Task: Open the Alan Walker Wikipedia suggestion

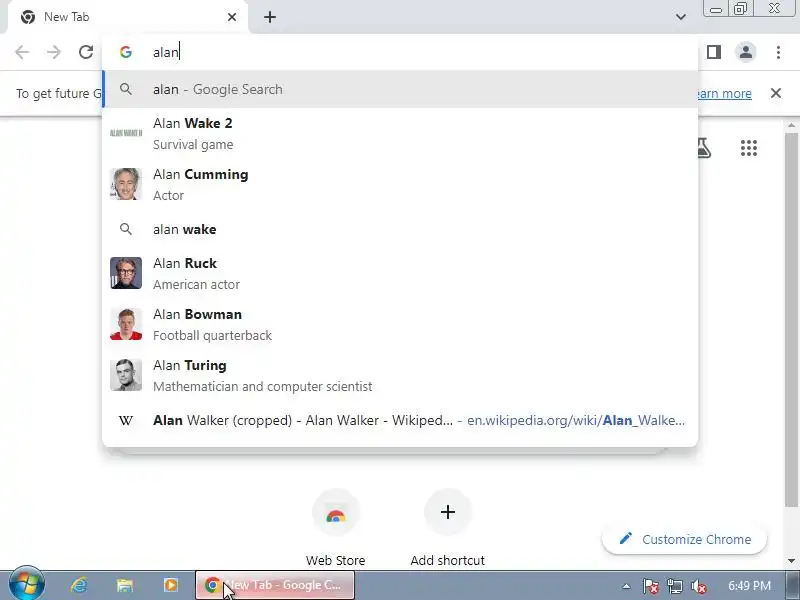Action: tap(400, 420)
